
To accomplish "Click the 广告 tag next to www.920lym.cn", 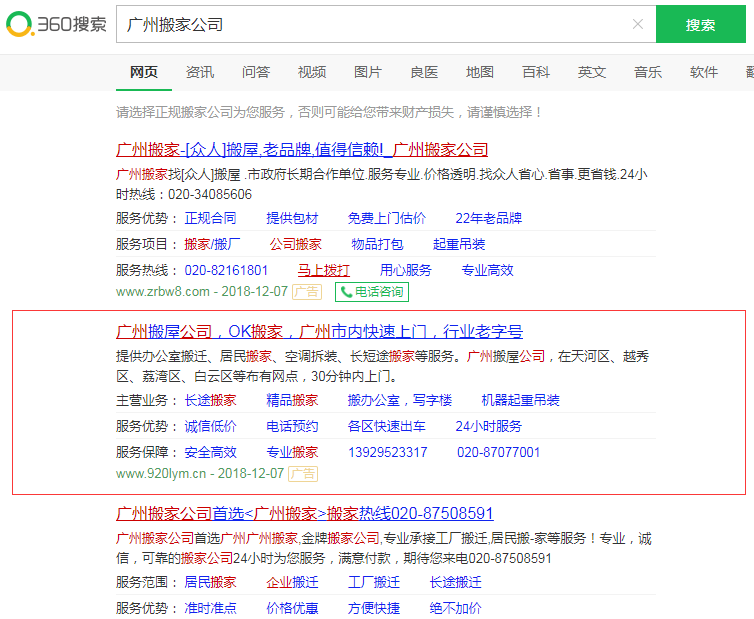I will (x=303, y=473).
